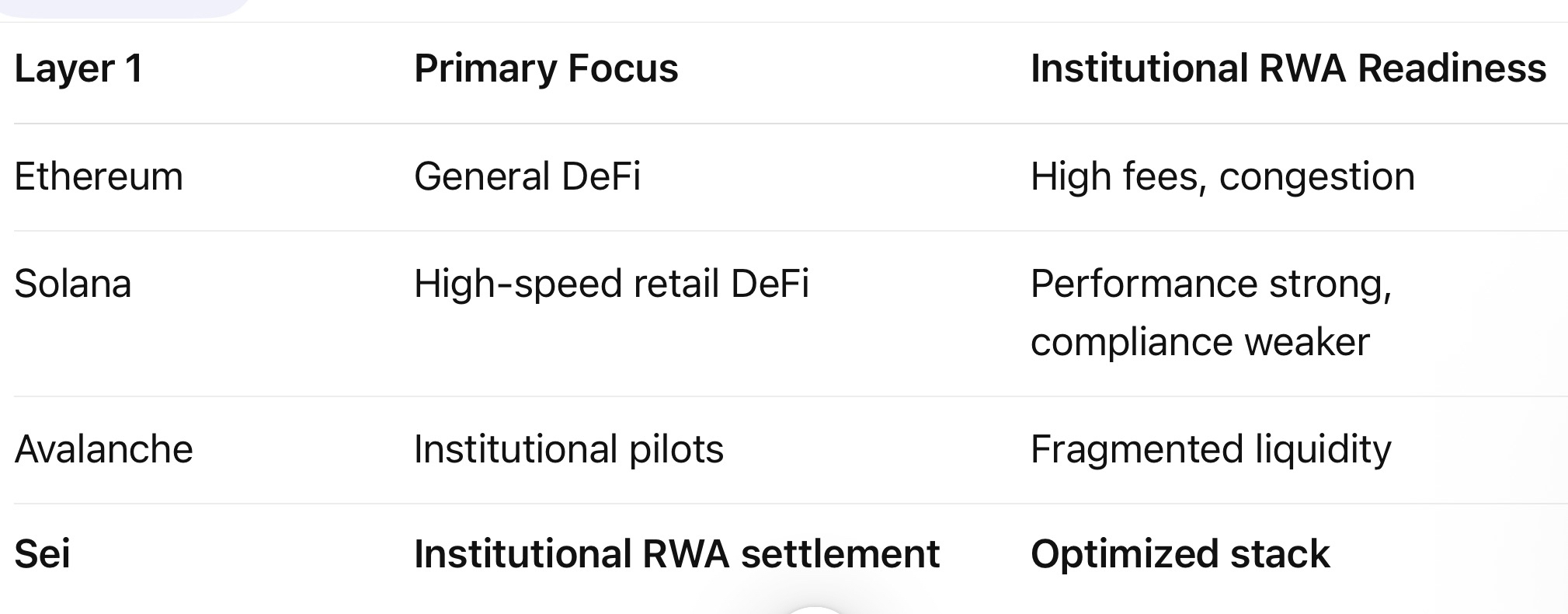Click the Ethereum row label

pos(99,176)
